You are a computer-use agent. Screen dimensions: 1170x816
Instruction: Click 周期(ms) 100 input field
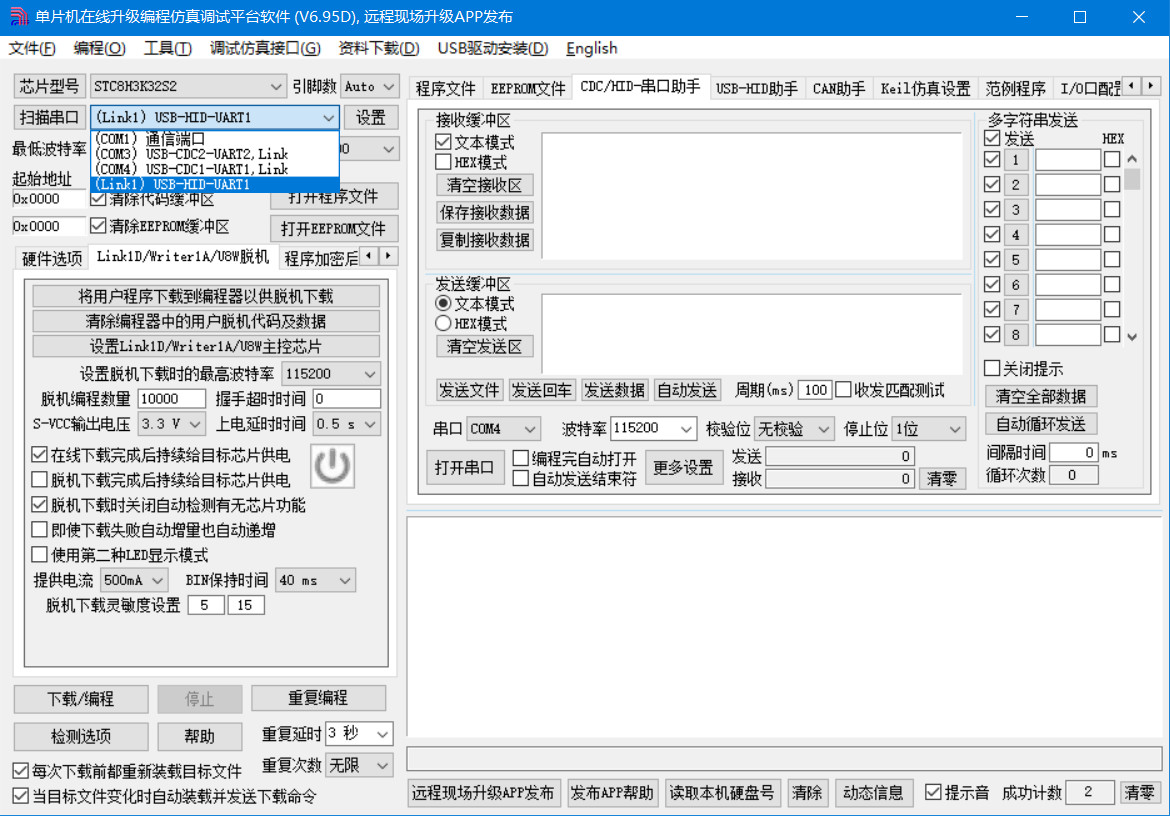(815, 390)
